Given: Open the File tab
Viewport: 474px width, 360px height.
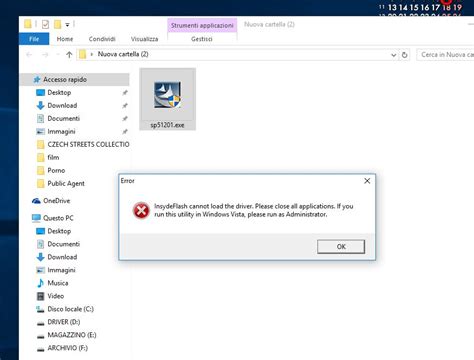Looking at the screenshot, I should click(x=34, y=39).
